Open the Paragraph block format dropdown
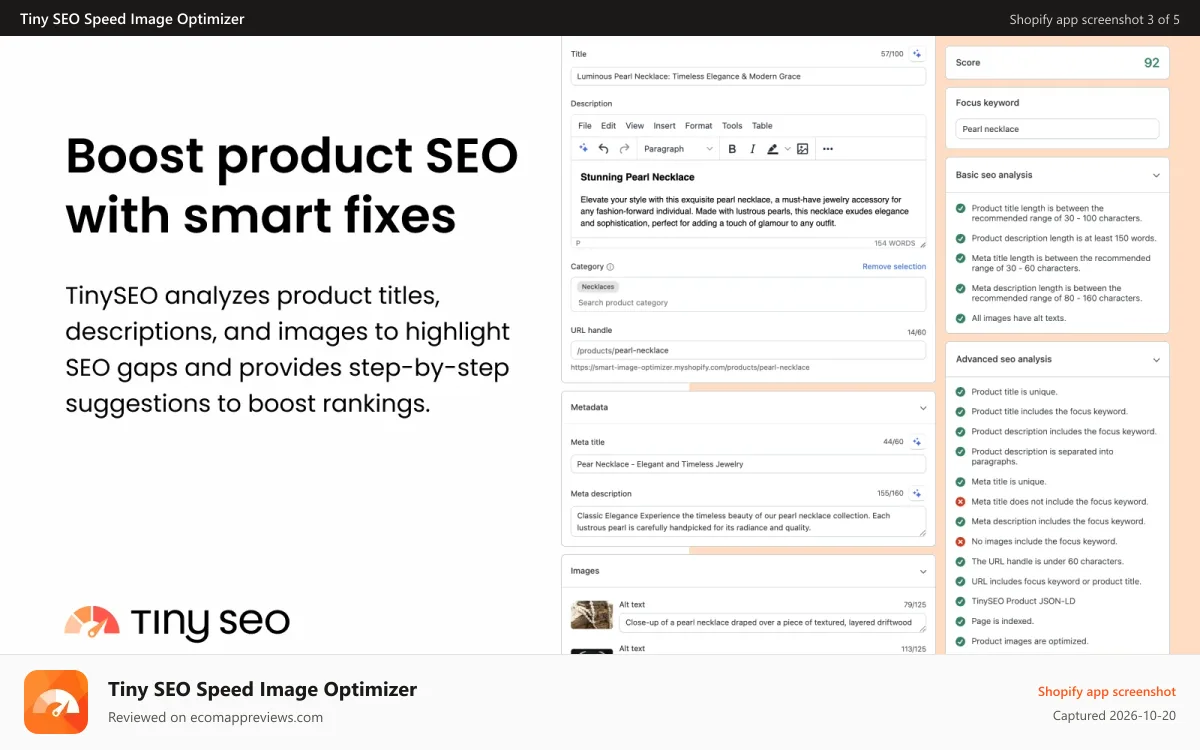This screenshot has width=1200, height=750. [678, 149]
